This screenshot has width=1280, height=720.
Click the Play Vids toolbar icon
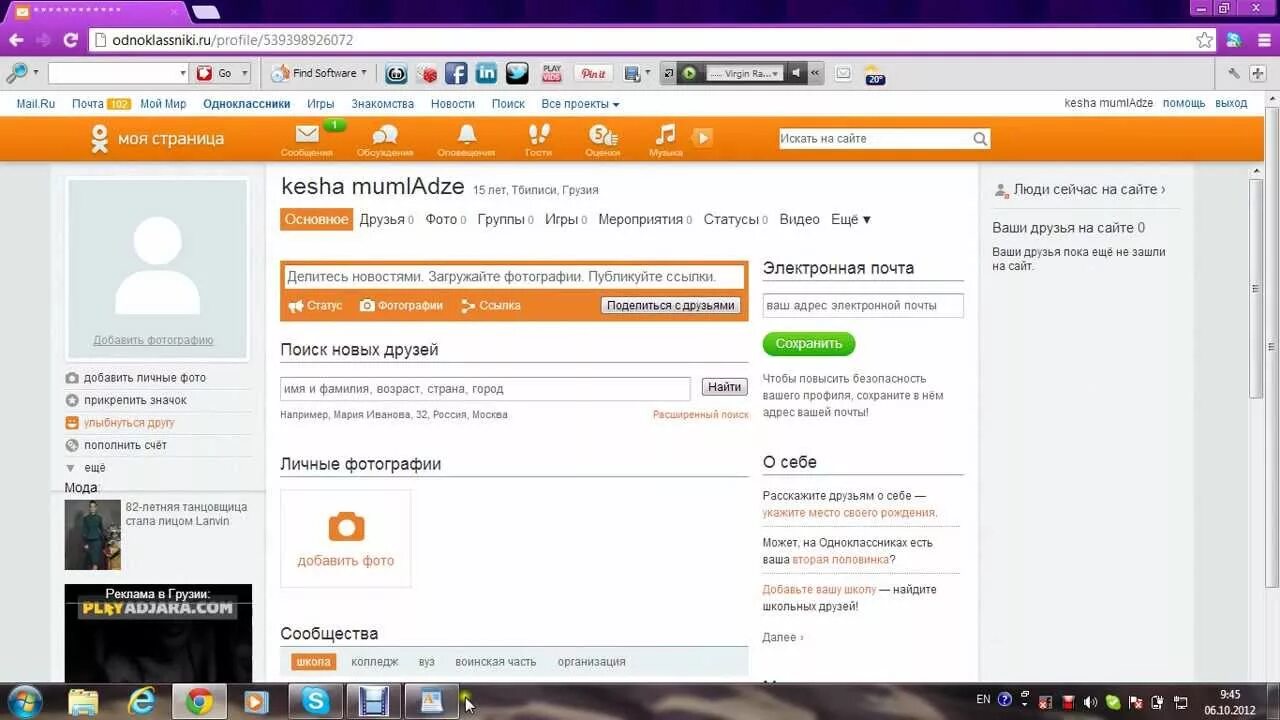click(x=552, y=73)
